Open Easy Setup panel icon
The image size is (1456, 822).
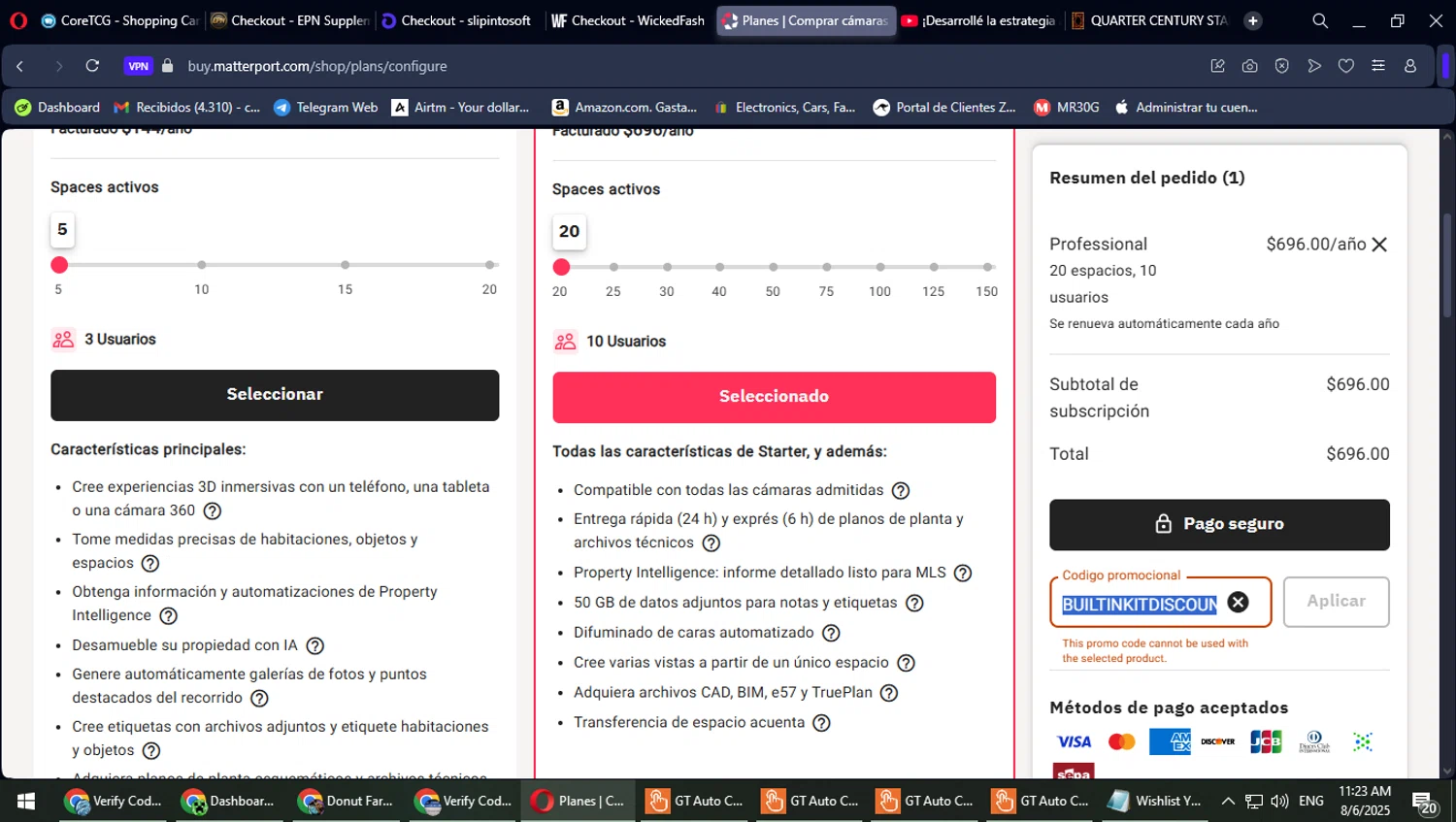click(1378, 66)
